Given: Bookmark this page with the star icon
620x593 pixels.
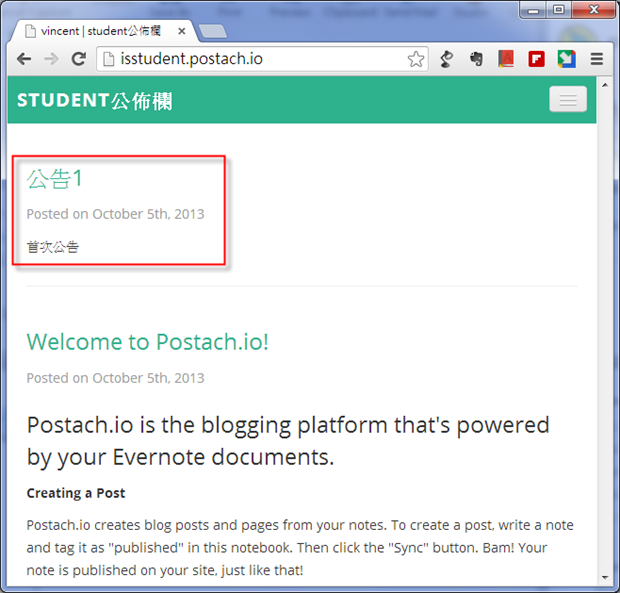Looking at the screenshot, I should pyautogui.click(x=416, y=59).
